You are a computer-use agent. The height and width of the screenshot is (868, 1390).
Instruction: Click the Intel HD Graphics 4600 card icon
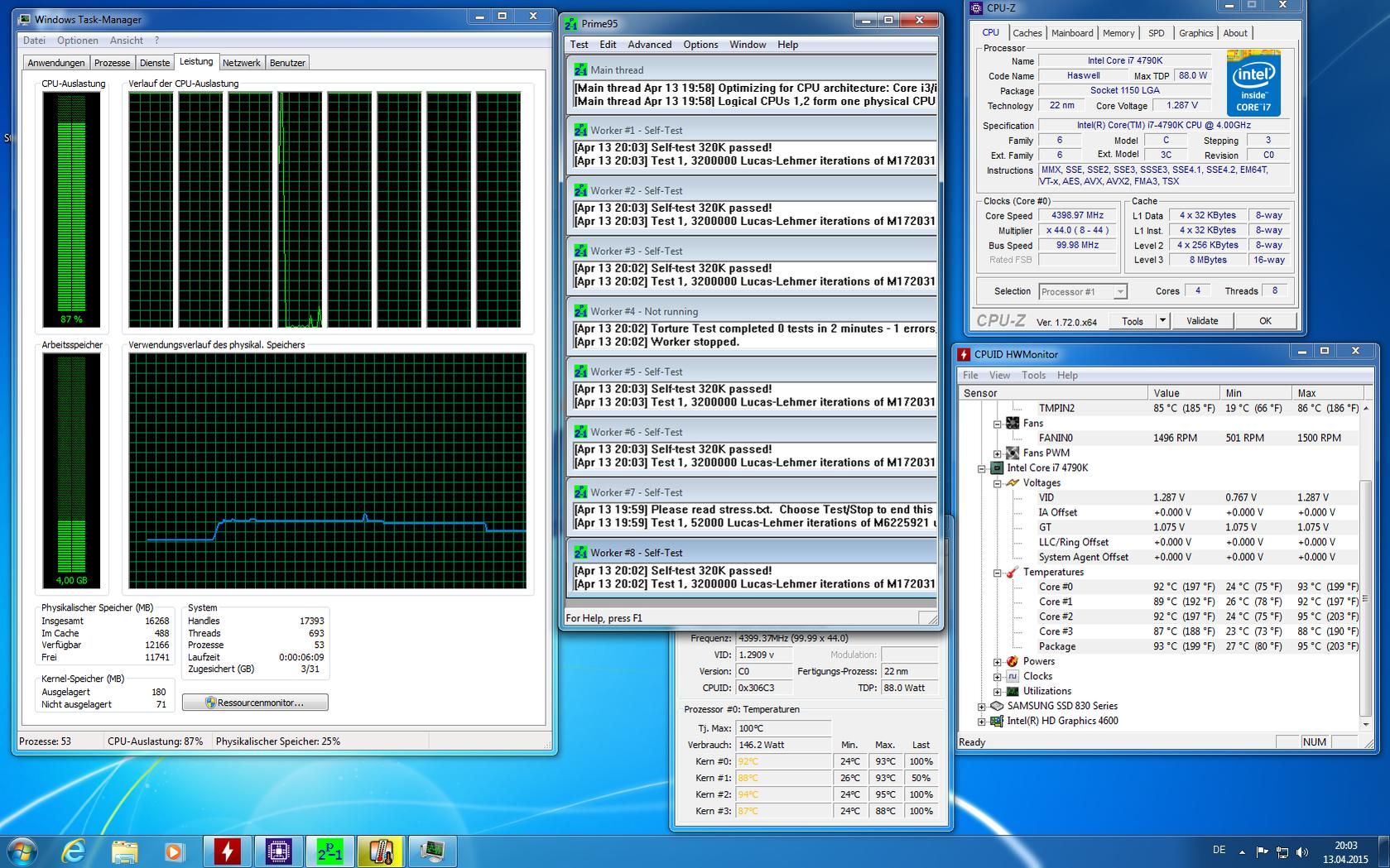(x=997, y=721)
